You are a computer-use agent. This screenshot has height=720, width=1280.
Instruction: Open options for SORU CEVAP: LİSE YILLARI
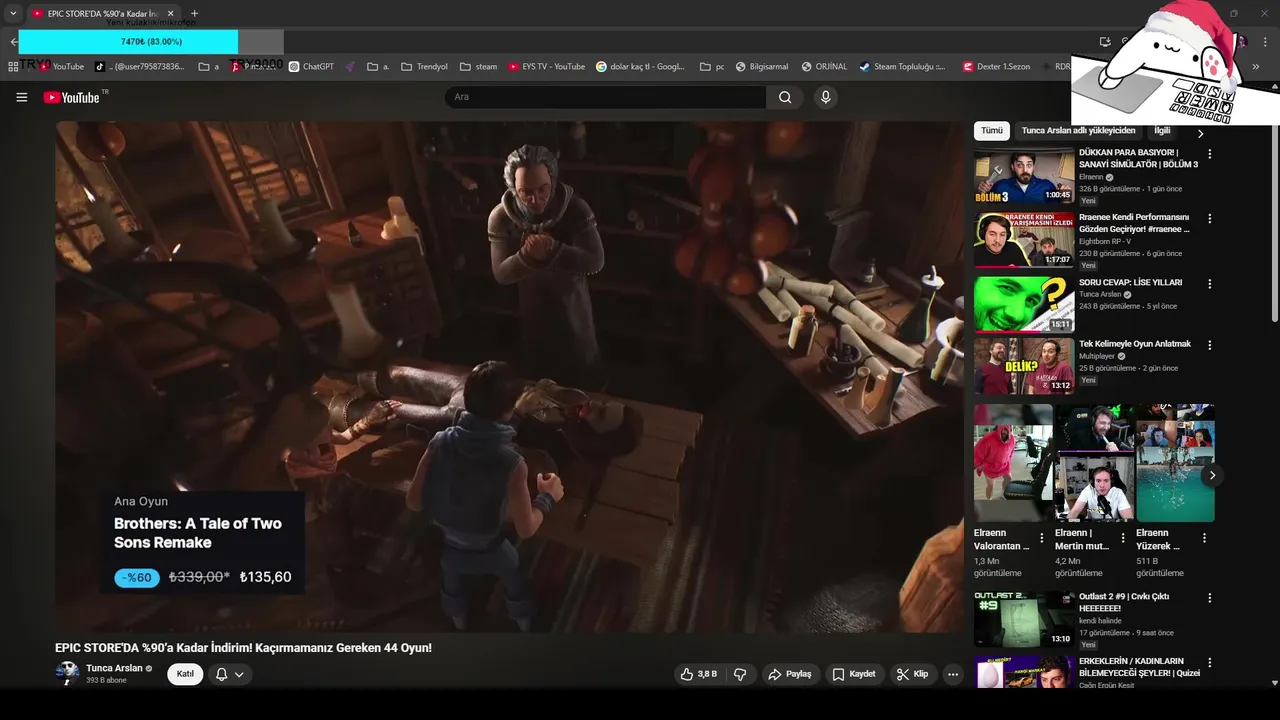point(1209,284)
